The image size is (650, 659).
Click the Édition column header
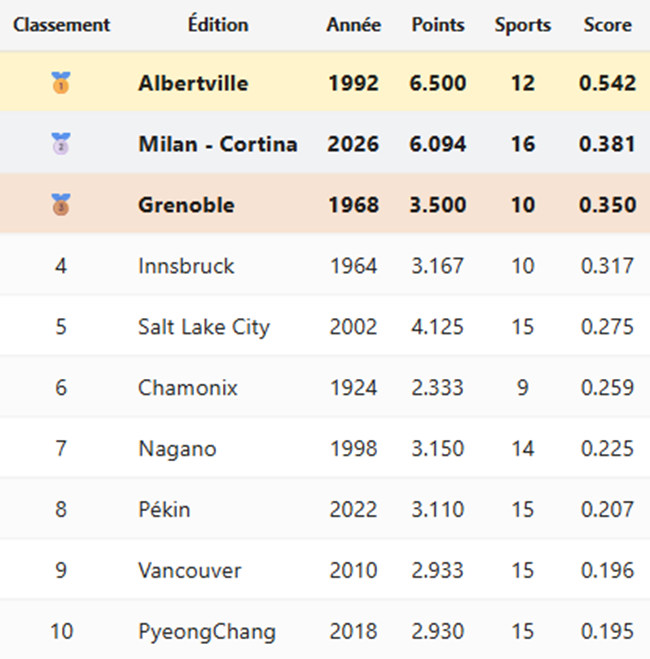pos(218,25)
